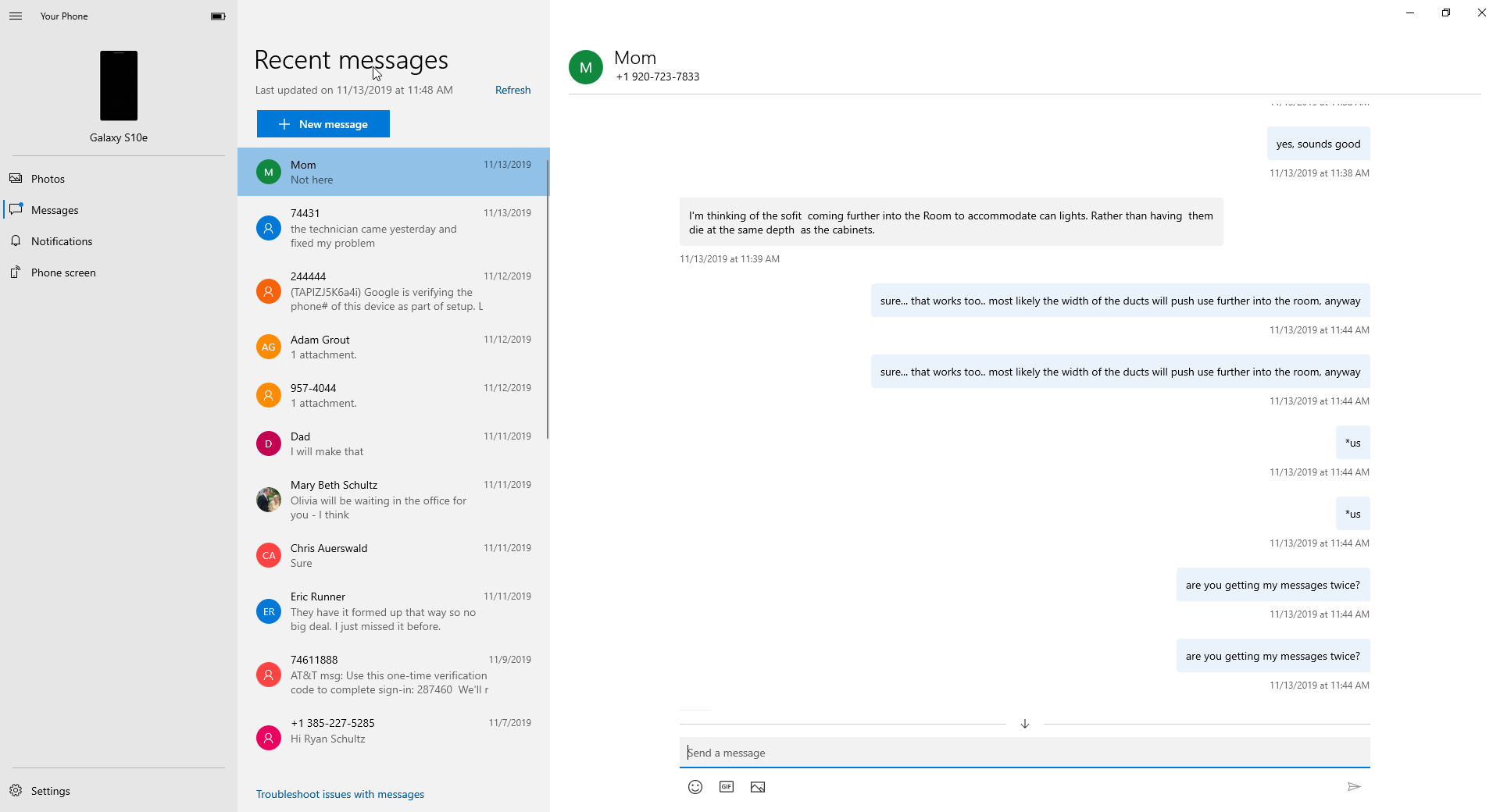
Task: Click the emoji picker icon
Action: [695, 787]
